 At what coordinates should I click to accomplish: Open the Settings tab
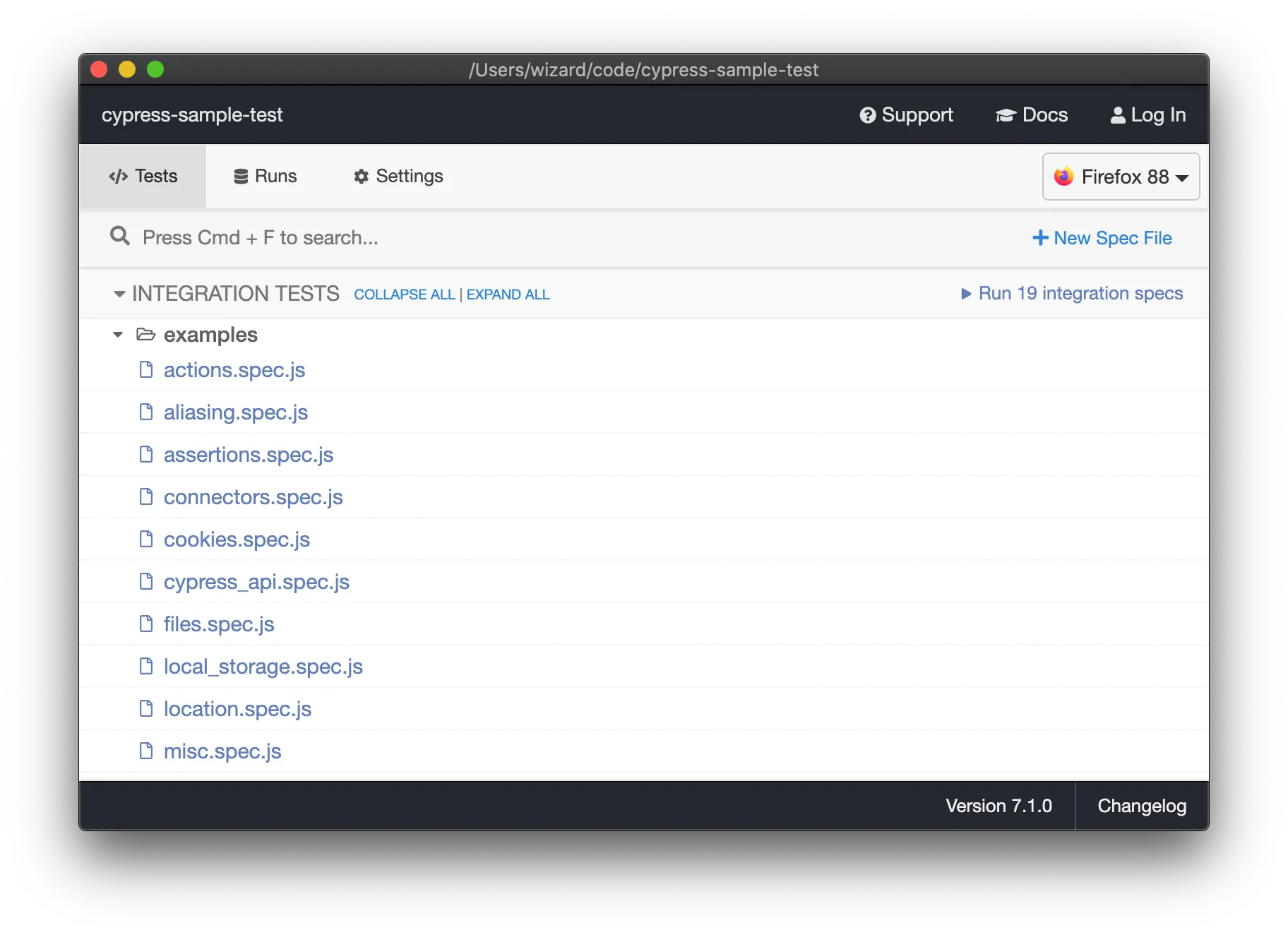[398, 177]
